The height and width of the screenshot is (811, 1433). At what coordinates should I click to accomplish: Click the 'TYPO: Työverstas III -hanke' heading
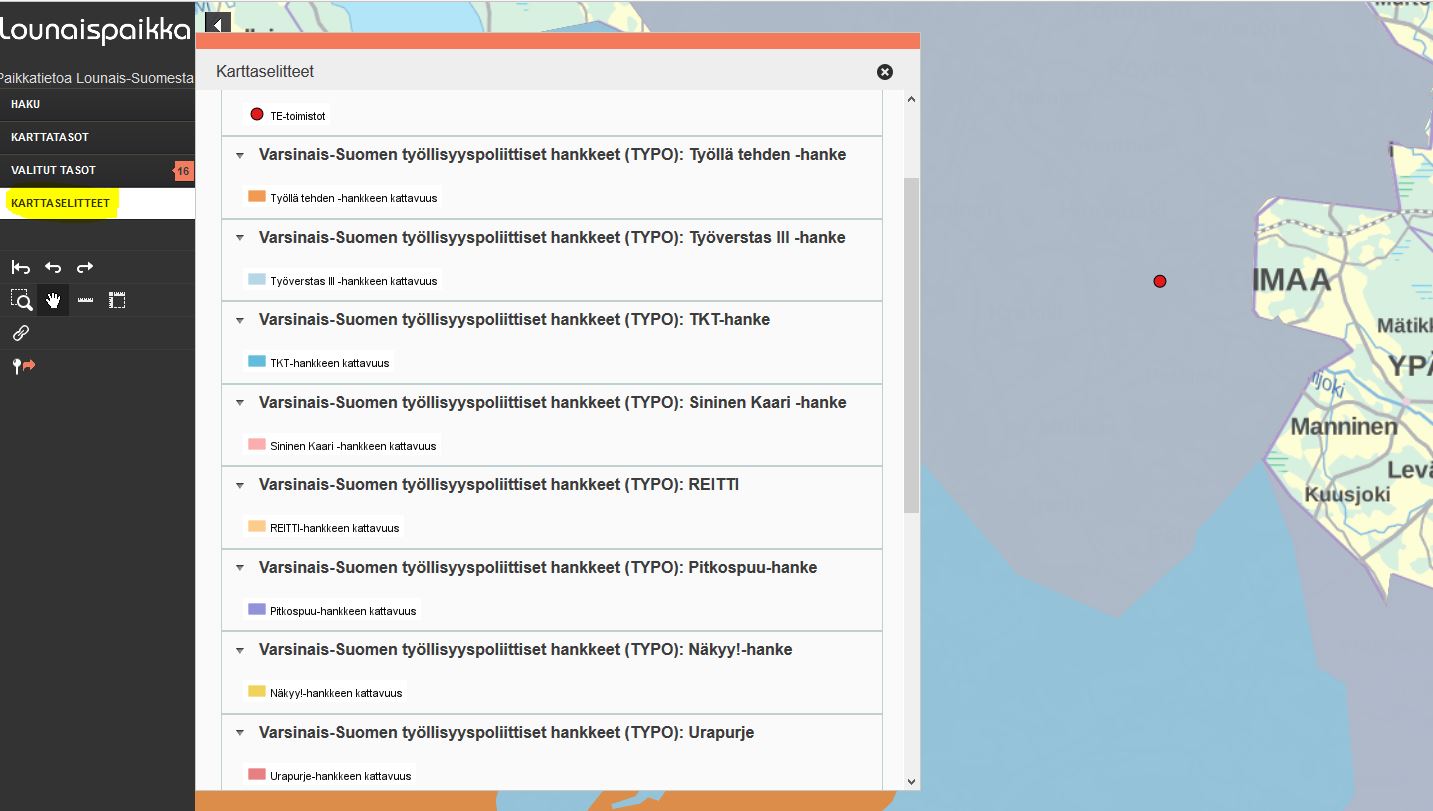[552, 238]
